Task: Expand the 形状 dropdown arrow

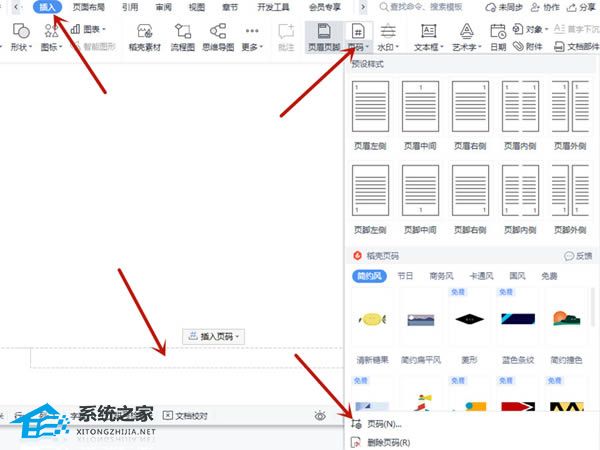Action: [30, 47]
